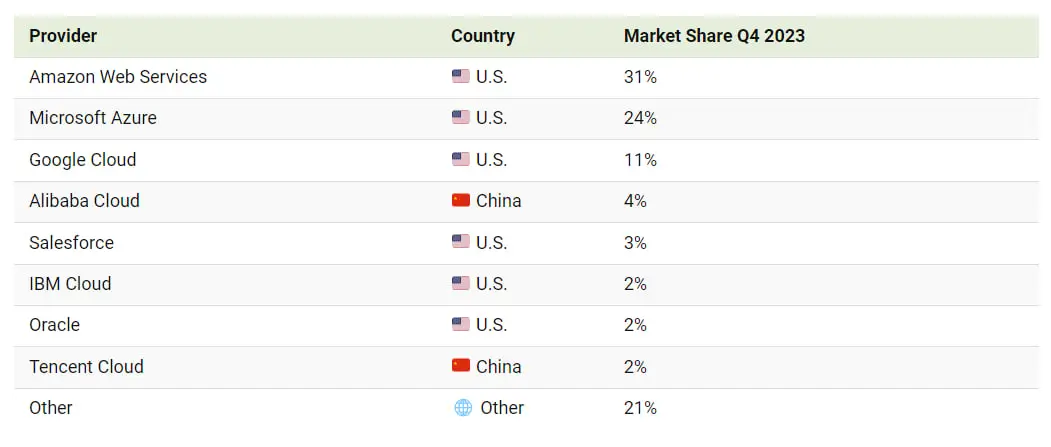The image size is (1051, 447).
Task: Click the US flag in Microsoft Azure row
Action: [460, 117]
